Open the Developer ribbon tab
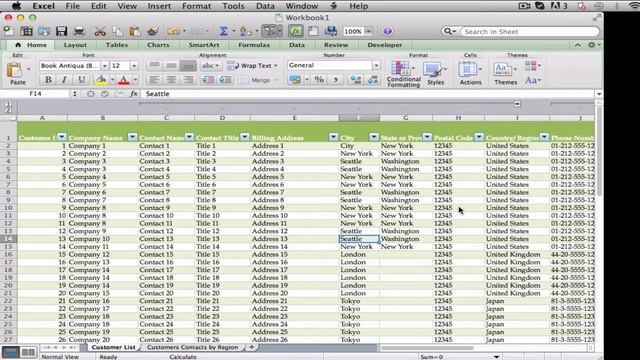 coord(384,45)
